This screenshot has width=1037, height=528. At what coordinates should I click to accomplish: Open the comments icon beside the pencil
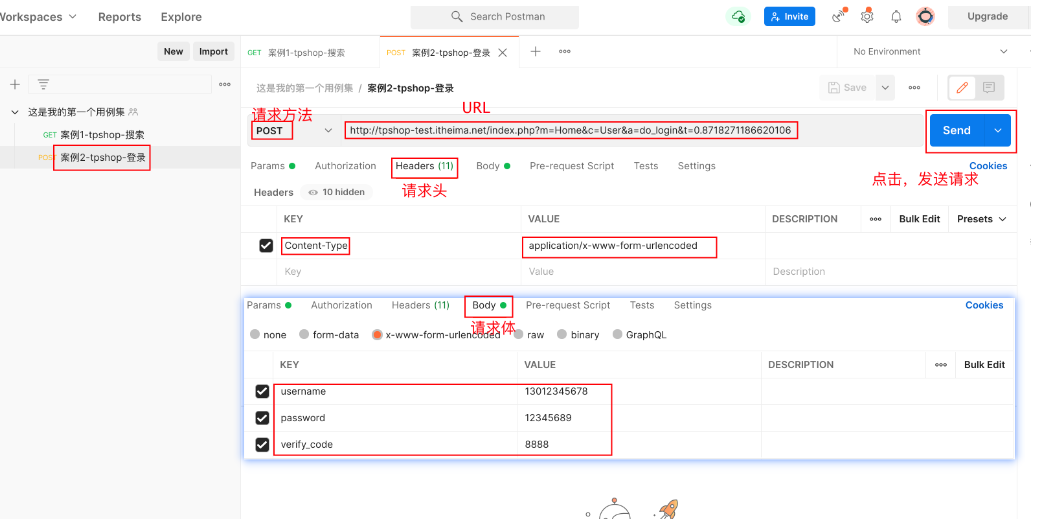point(989,87)
